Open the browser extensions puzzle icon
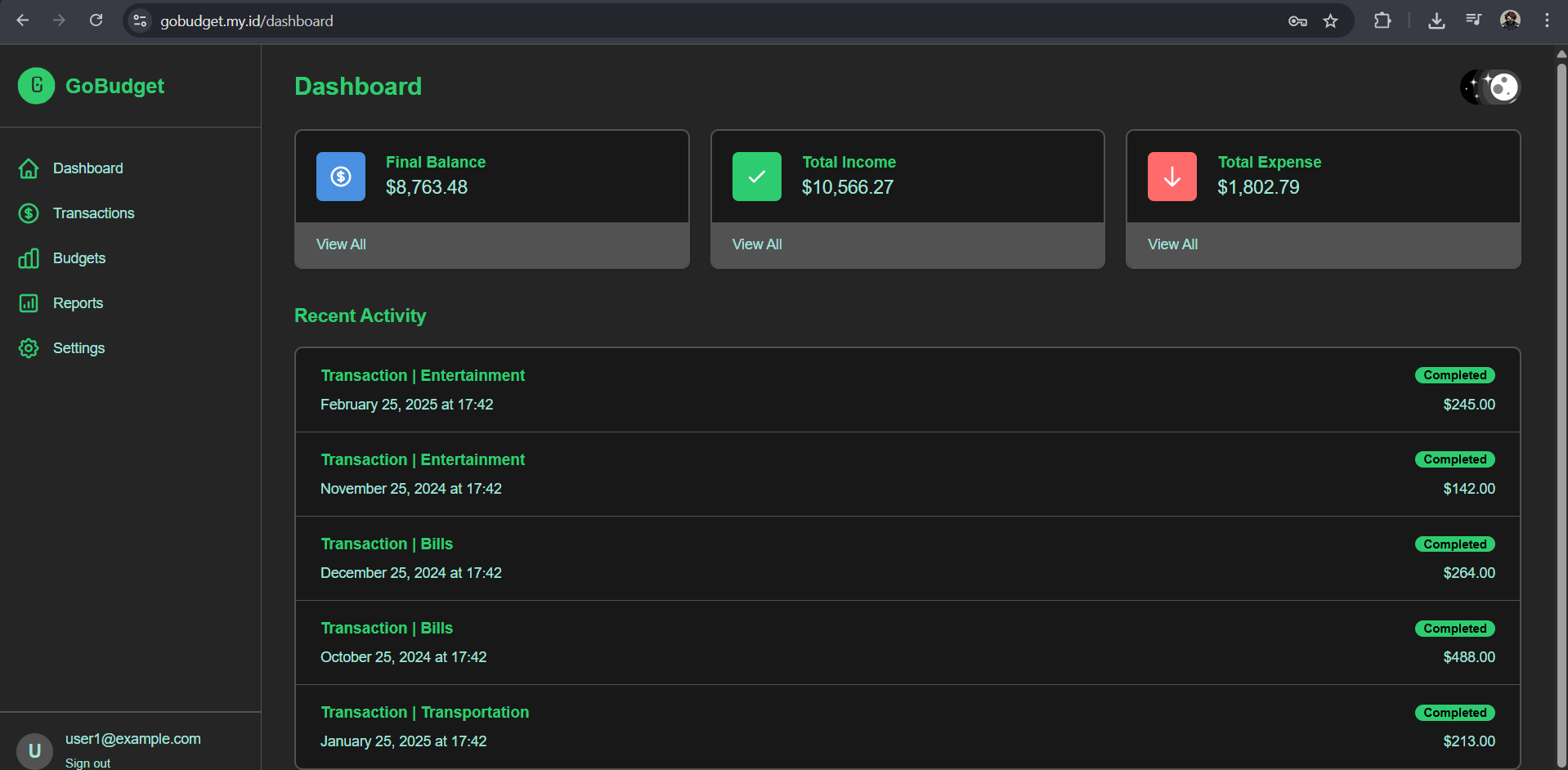Image resolution: width=1568 pixels, height=770 pixels. pyautogui.click(x=1382, y=21)
